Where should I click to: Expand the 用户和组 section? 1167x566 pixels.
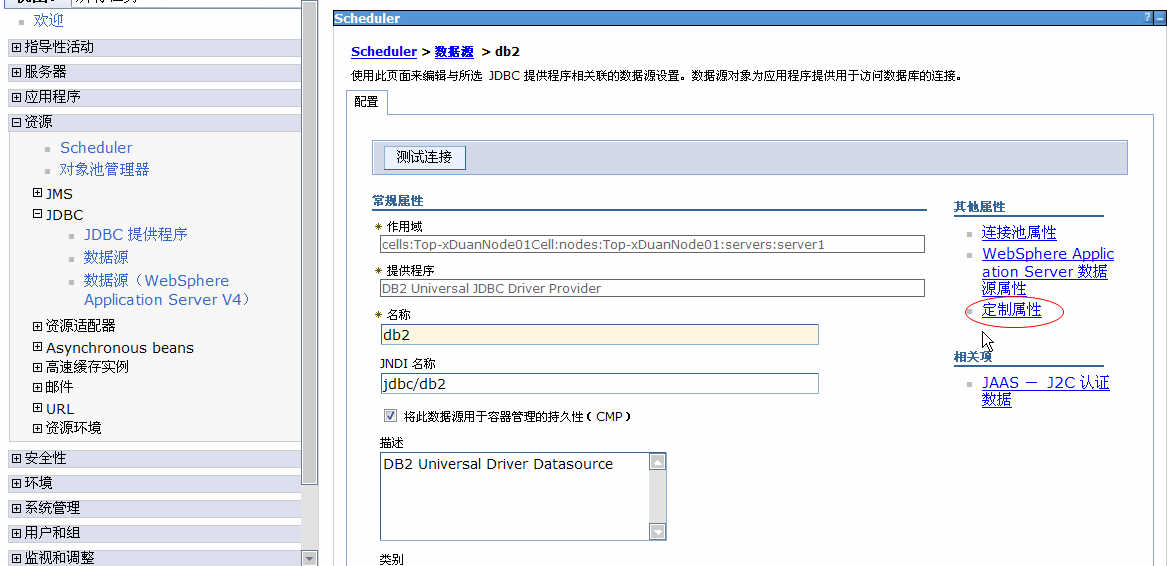click(16, 533)
